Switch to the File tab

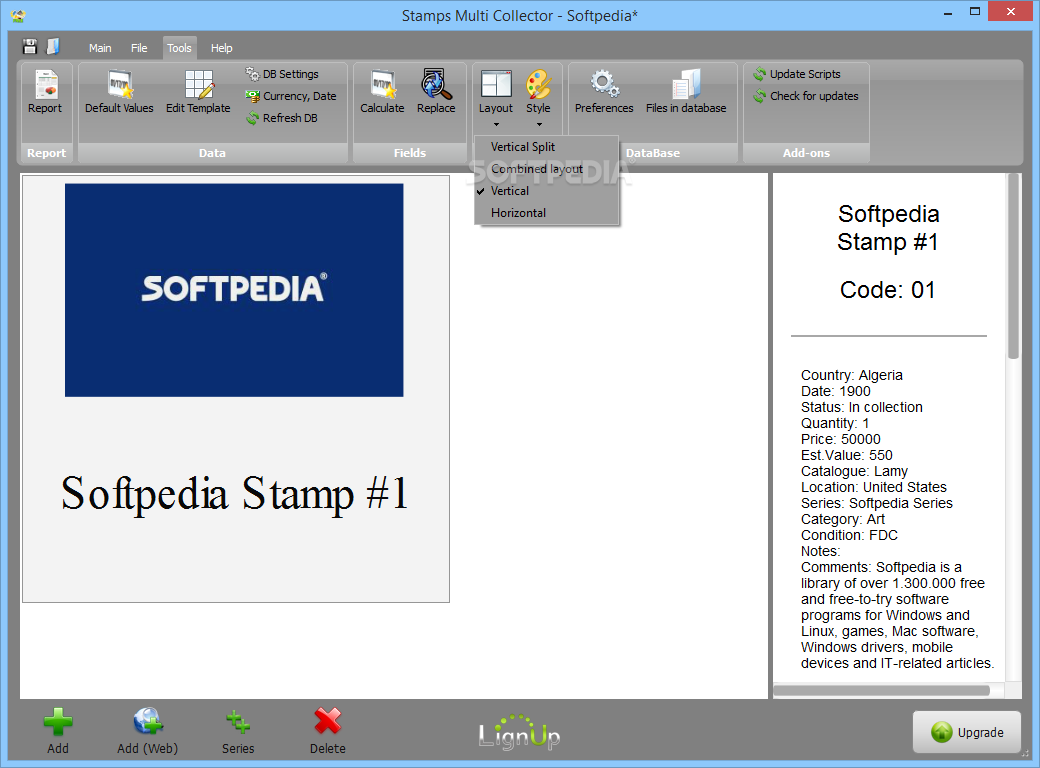139,48
